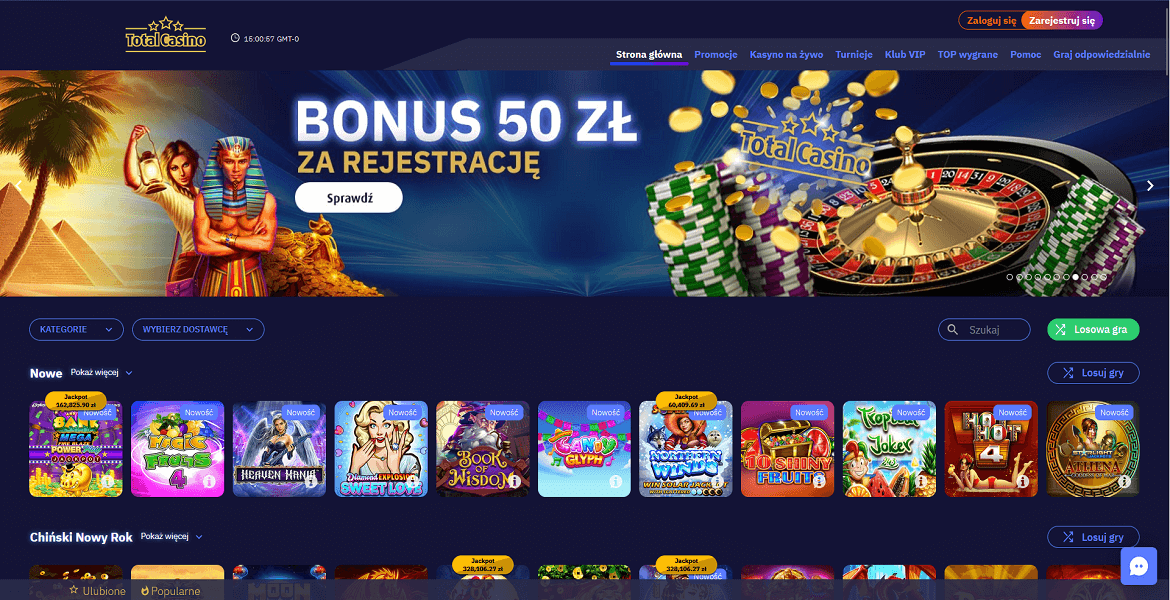Expand Pokaż więcej beside Nowe
Image resolution: width=1170 pixels, height=600 pixels.
pyautogui.click(x=101, y=372)
